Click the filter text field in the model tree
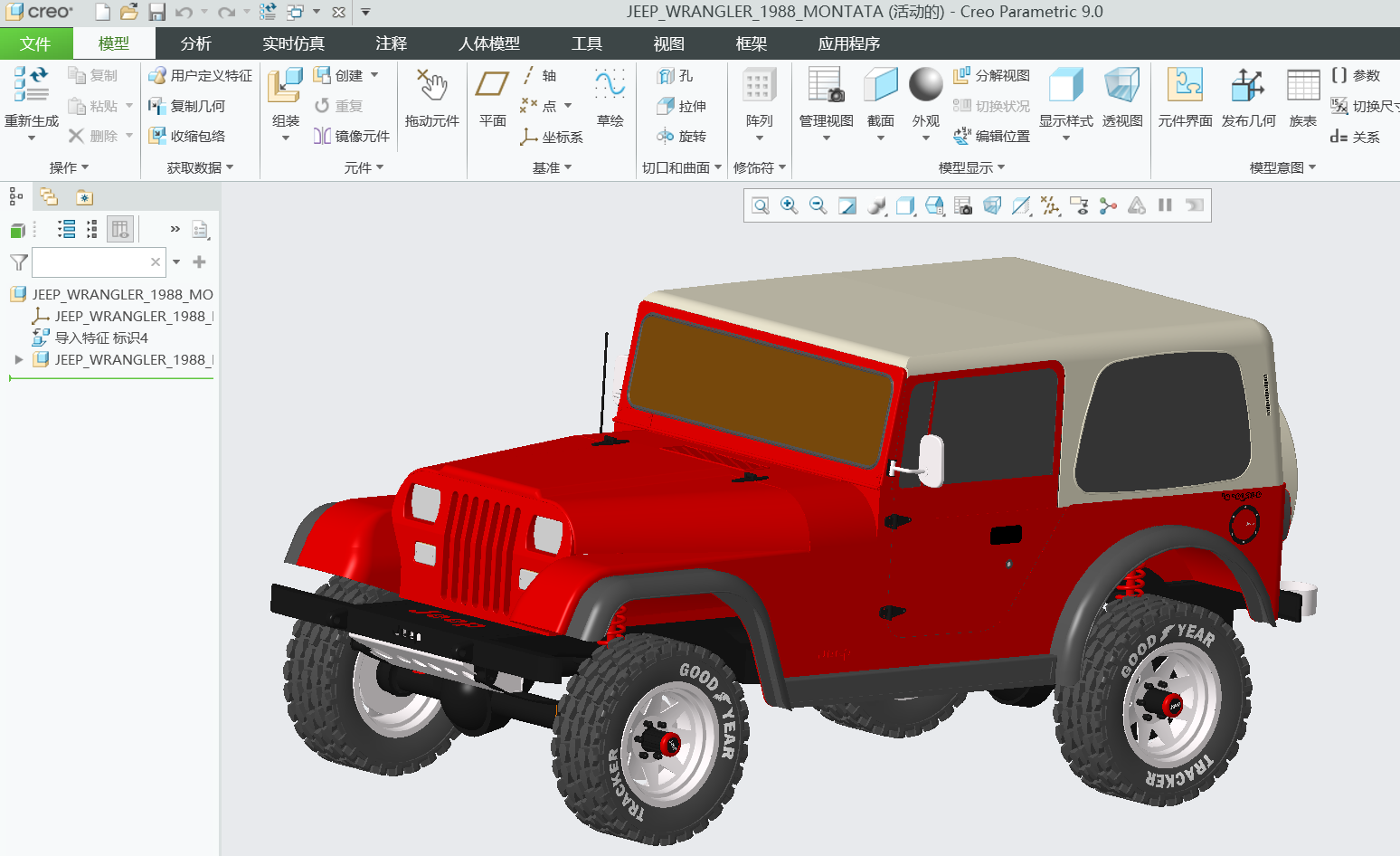This screenshot has height=856, width=1400. click(x=99, y=262)
